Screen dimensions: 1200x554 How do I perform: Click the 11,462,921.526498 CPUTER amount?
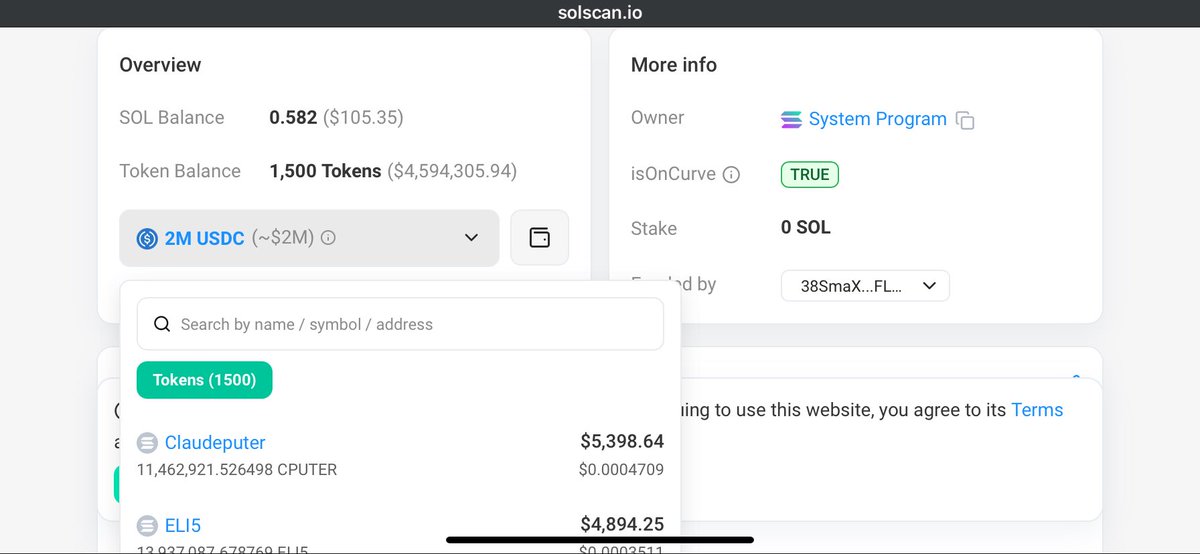tap(237, 469)
